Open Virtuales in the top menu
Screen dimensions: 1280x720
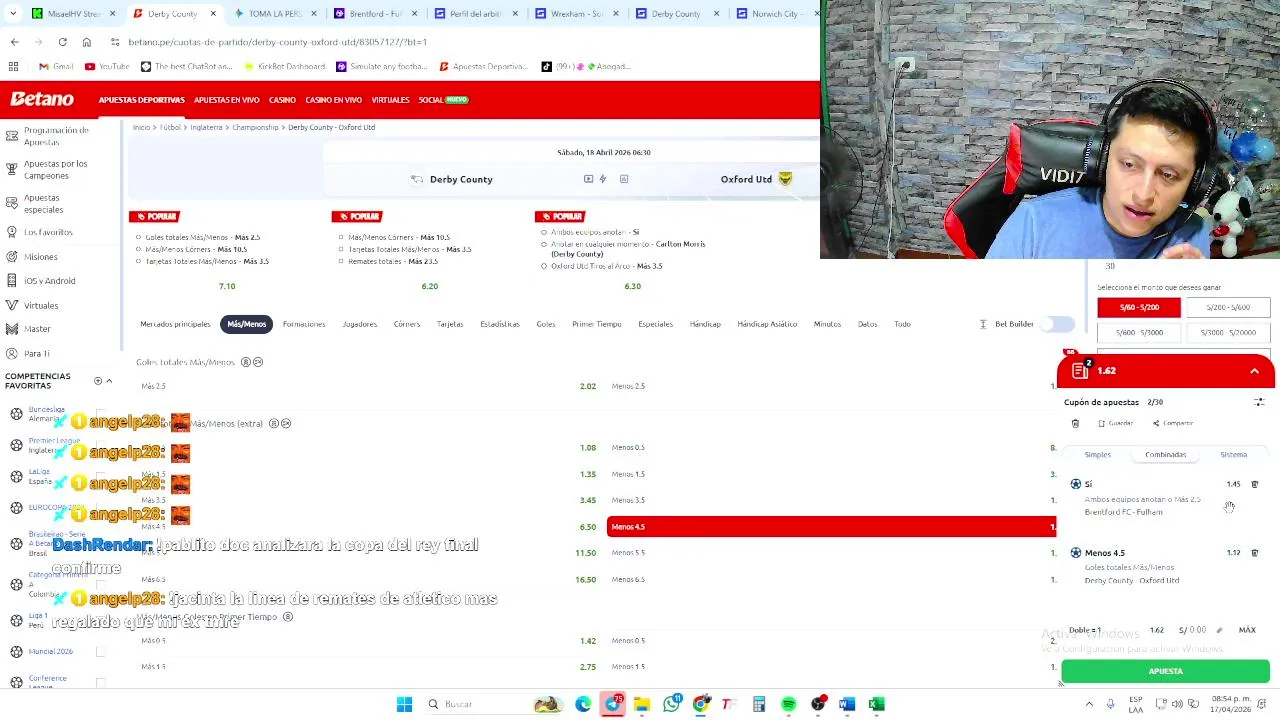click(x=390, y=100)
